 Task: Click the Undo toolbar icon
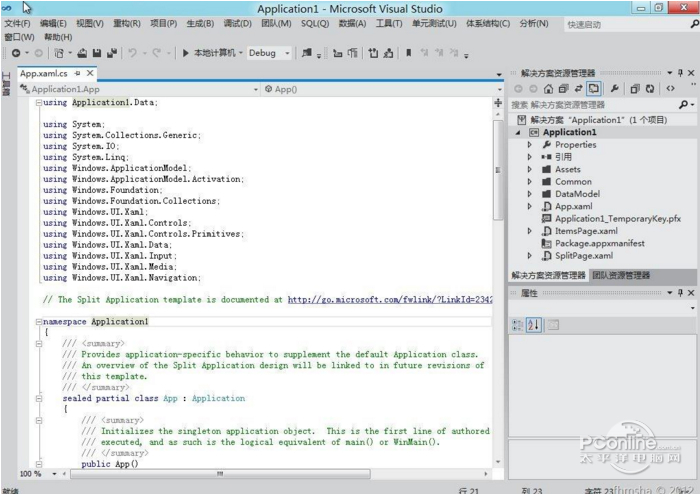(133, 53)
